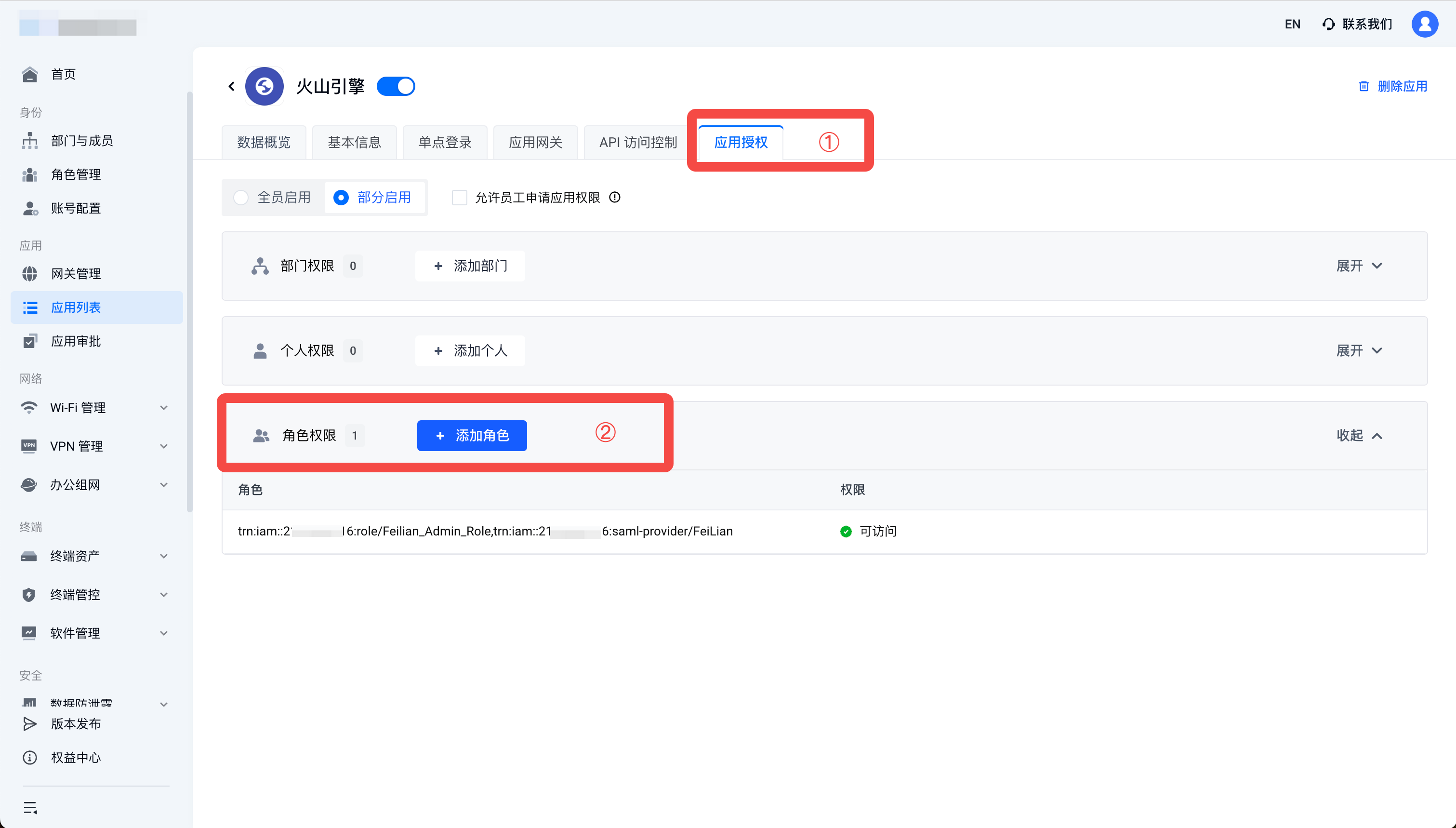Expand the 部门权限 section via 展开
1456x828 pixels.
click(1359, 266)
